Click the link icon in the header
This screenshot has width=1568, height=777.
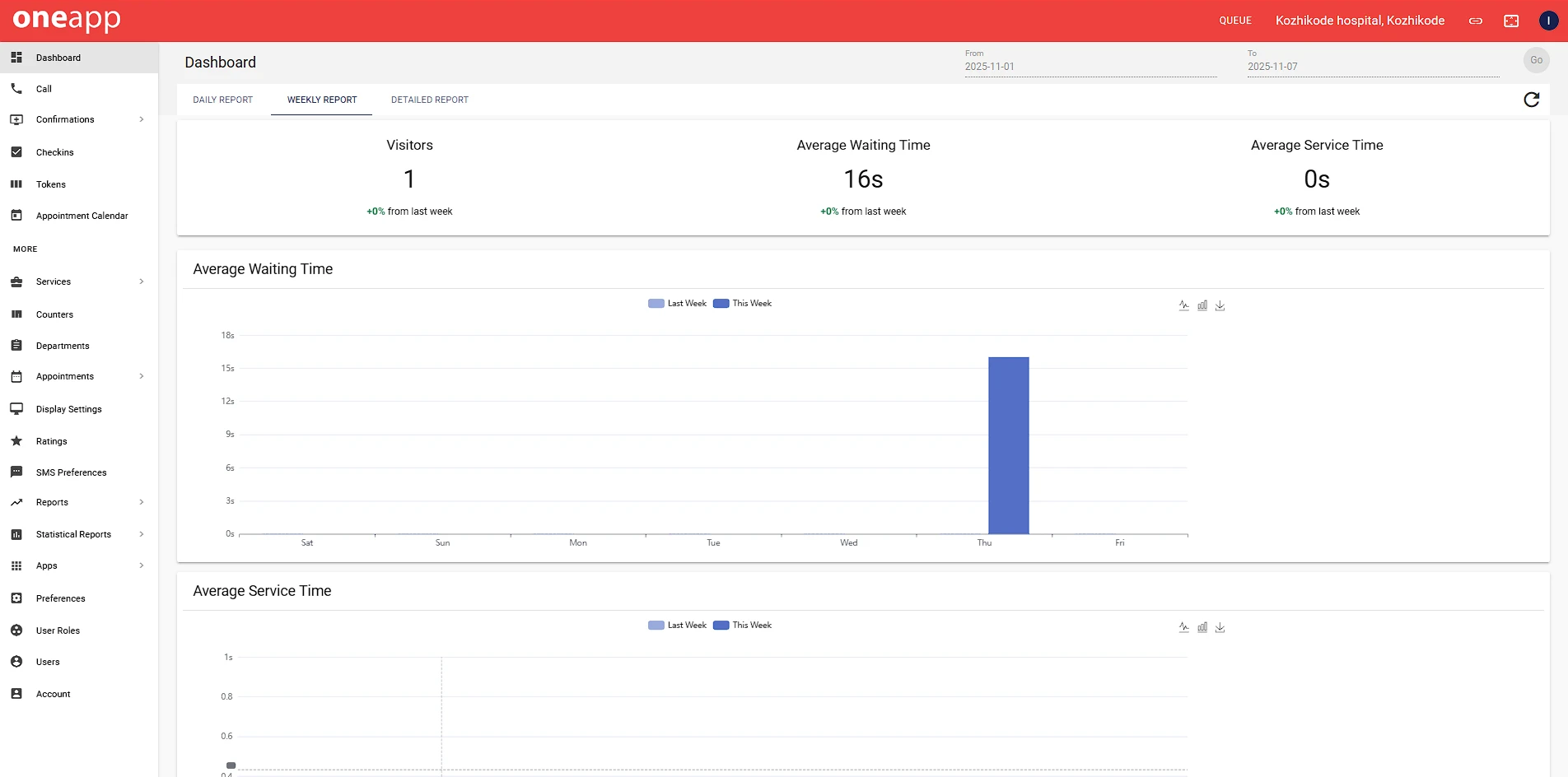tap(1475, 20)
